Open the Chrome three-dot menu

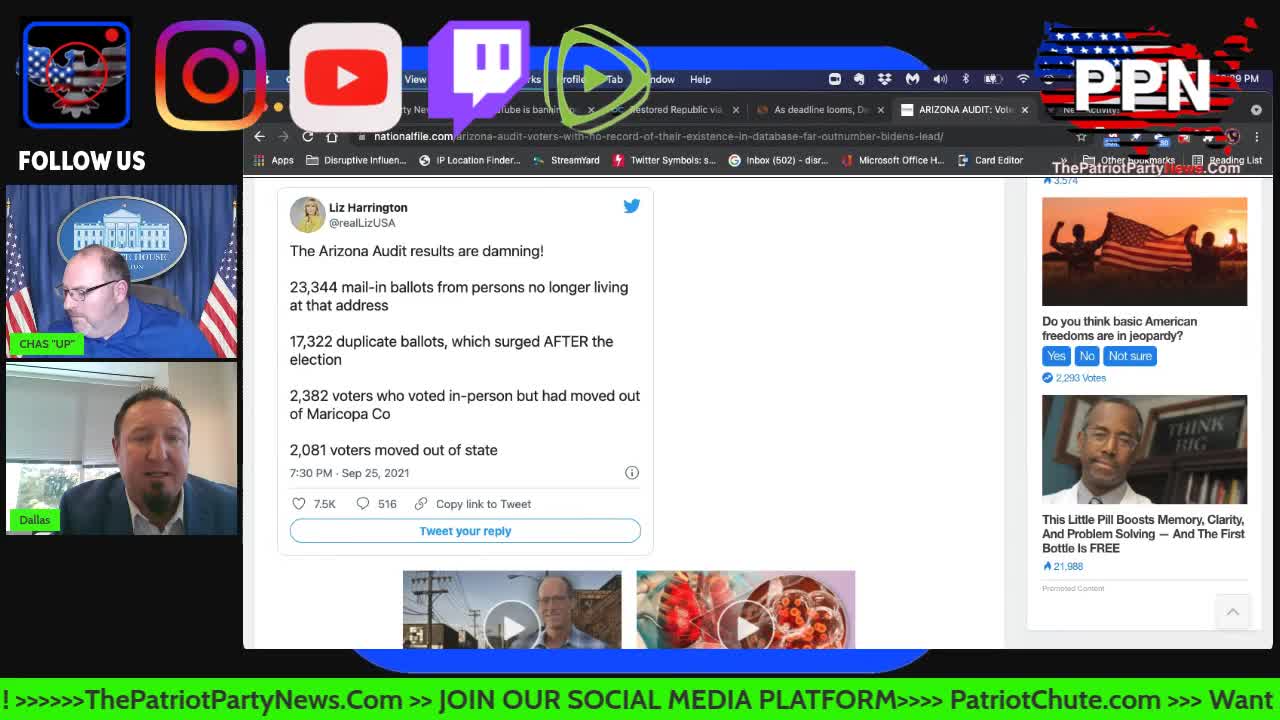click(x=1257, y=137)
